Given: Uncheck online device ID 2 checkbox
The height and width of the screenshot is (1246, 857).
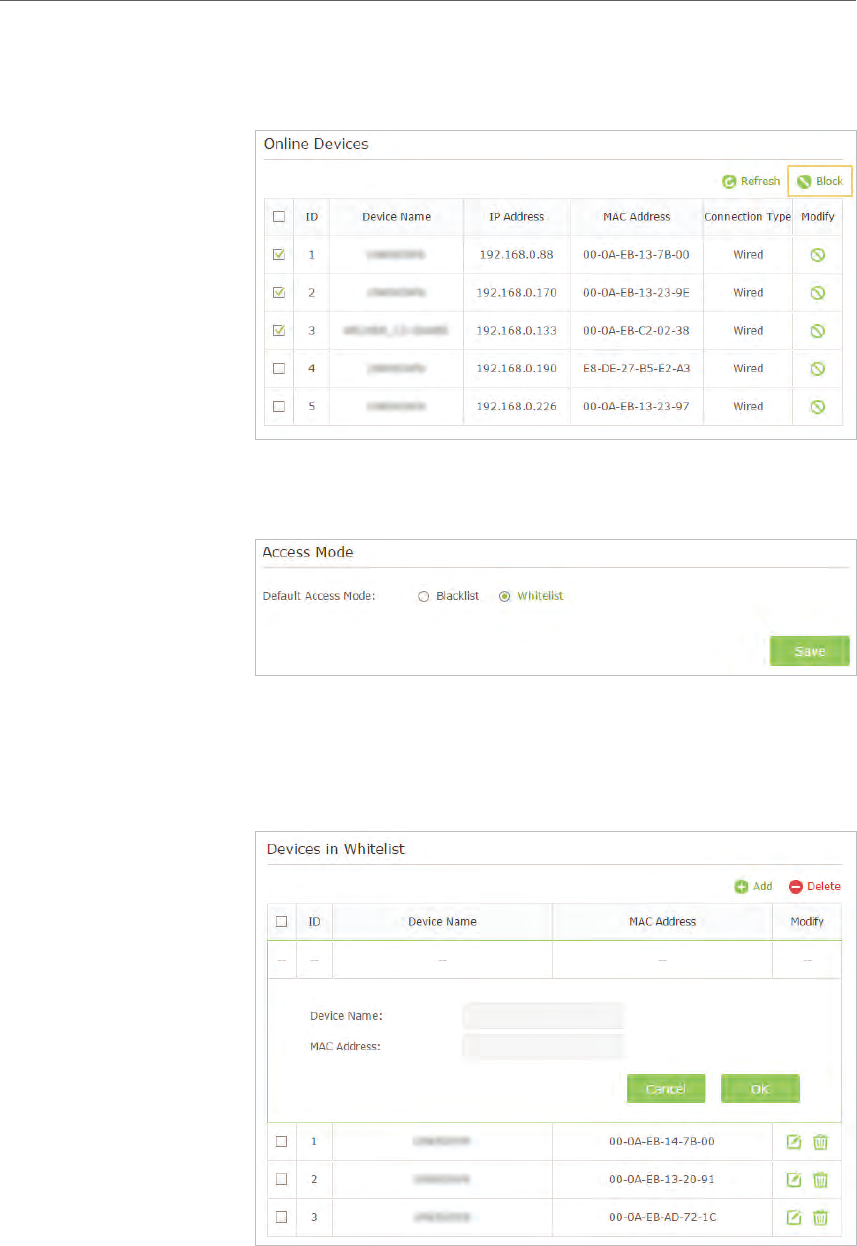Looking at the screenshot, I should tap(279, 293).
